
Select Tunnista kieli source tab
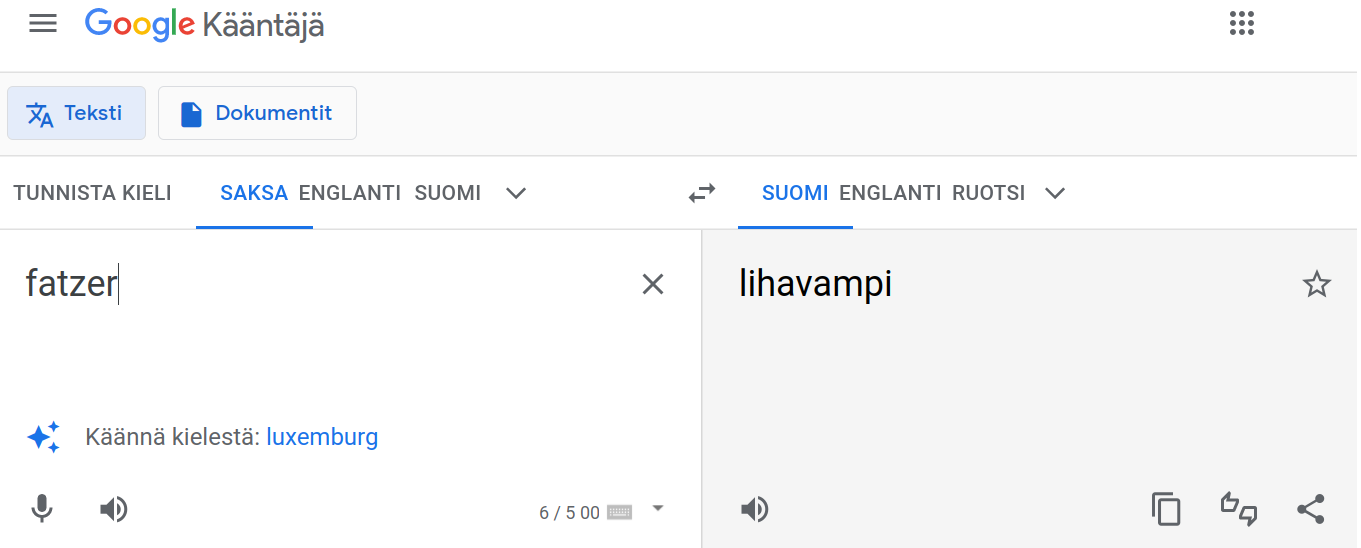pyautogui.click(x=92, y=193)
